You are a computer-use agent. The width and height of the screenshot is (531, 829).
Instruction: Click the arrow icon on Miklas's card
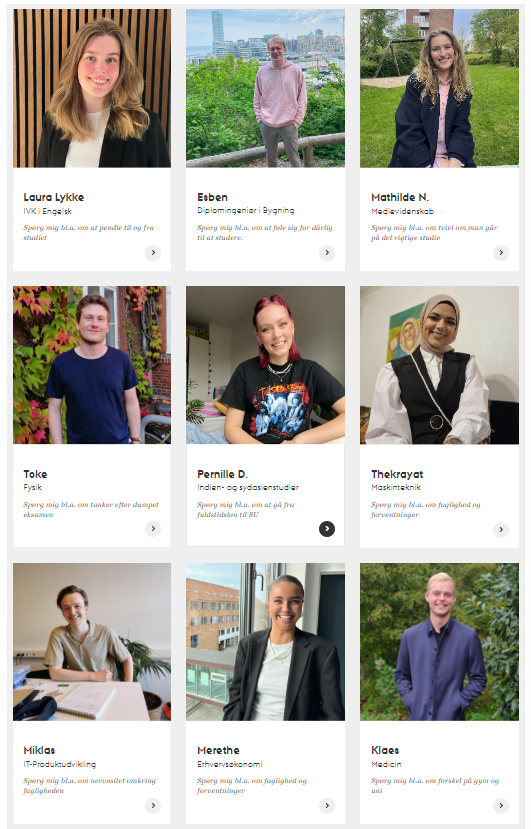tap(153, 806)
